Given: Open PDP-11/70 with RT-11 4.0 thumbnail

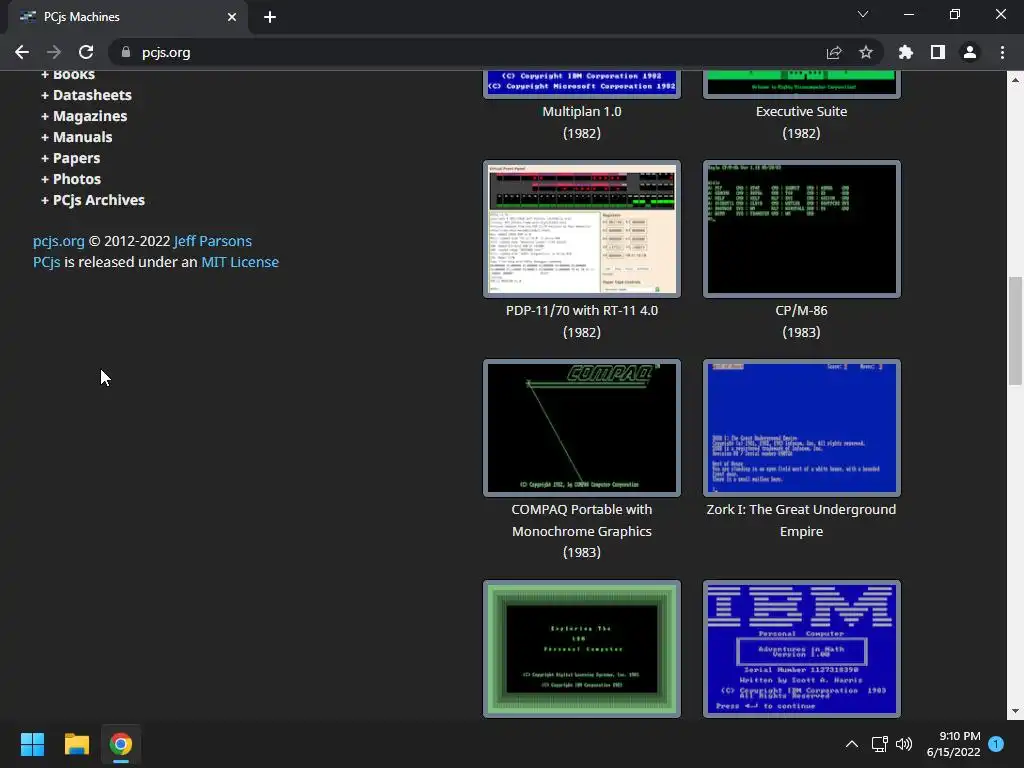Looking at the screenshot, I should point(582,229).
